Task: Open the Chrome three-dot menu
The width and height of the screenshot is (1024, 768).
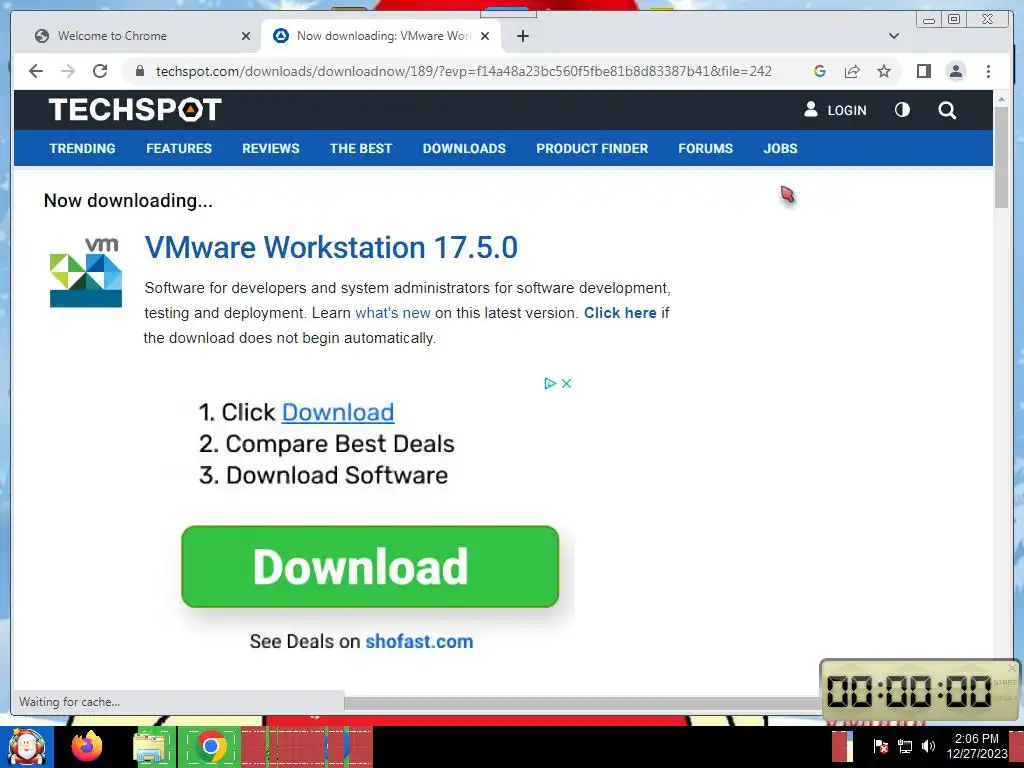Action: (988, 71)
